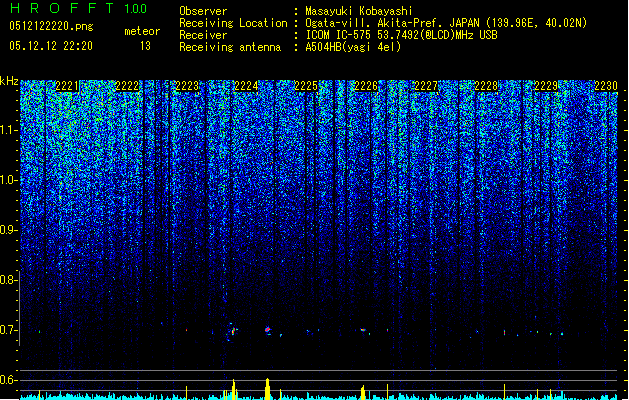This screenshot has height=400, width=629.
Task: Select the file name 0512122220.png
Action: pyautogui.click(x=51, y=26)
